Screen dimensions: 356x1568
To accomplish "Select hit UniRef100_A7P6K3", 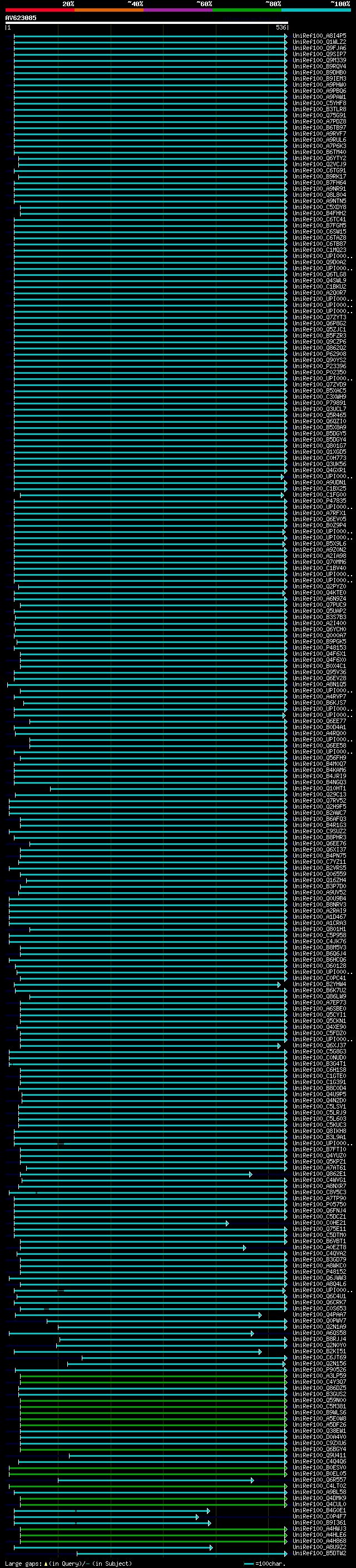I will tap(319, 146).
